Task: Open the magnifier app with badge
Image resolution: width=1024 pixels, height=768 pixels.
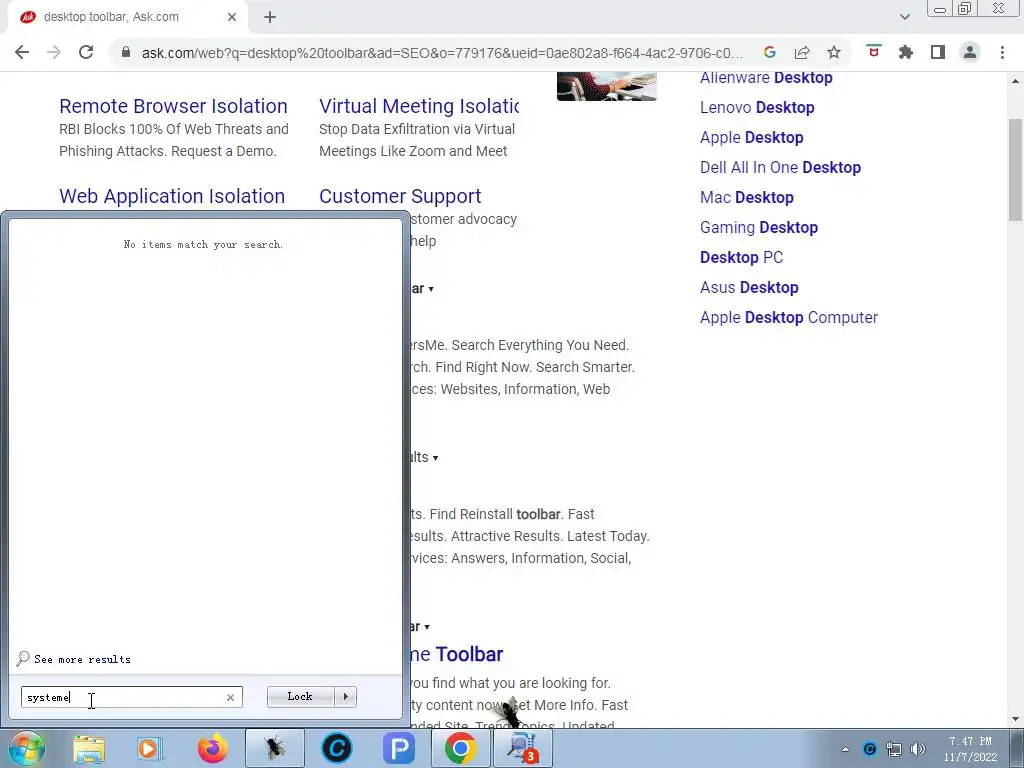Action: tap(523, 748)
